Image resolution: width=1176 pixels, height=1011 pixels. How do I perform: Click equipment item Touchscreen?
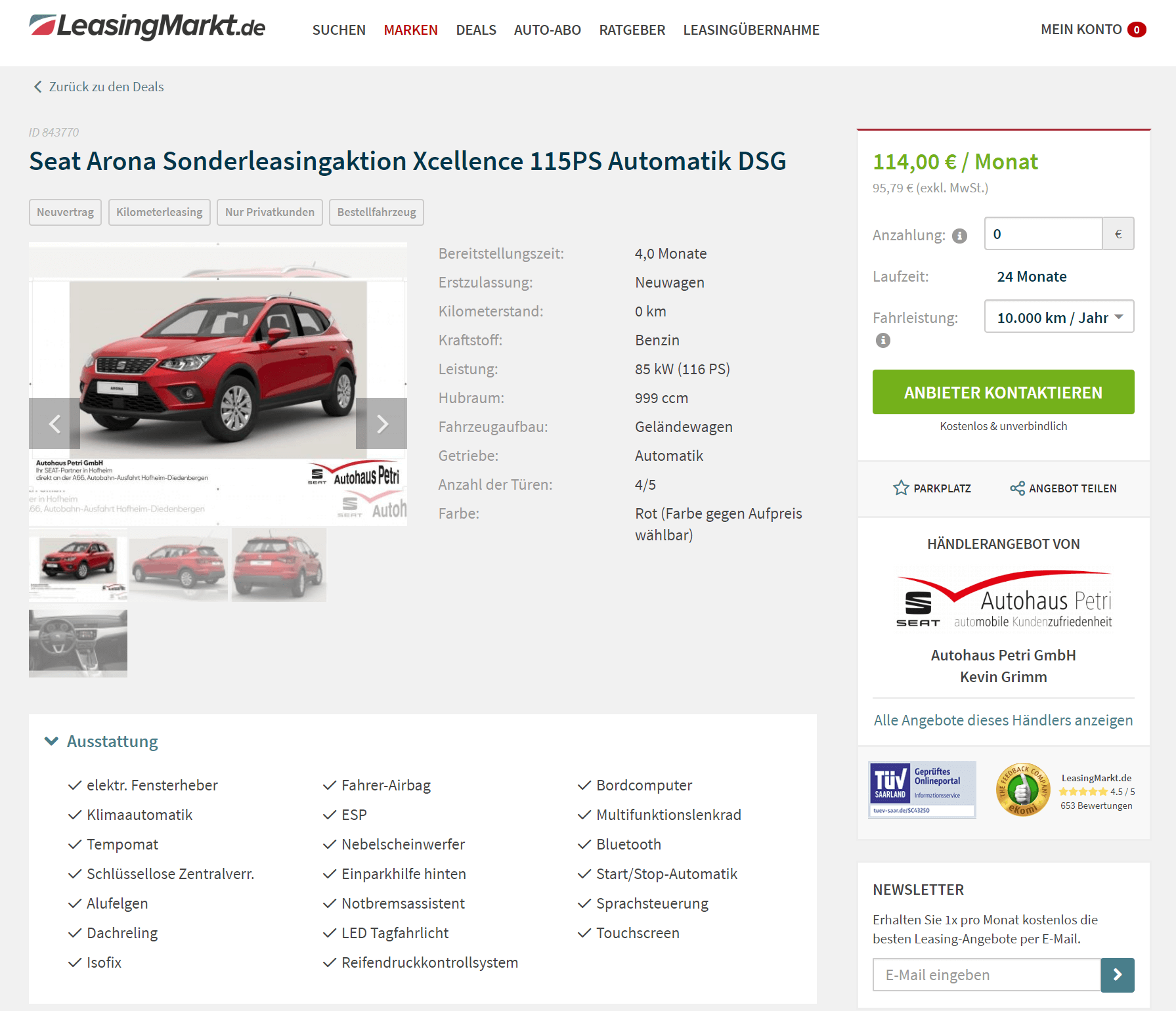click(x=638, y=933)
